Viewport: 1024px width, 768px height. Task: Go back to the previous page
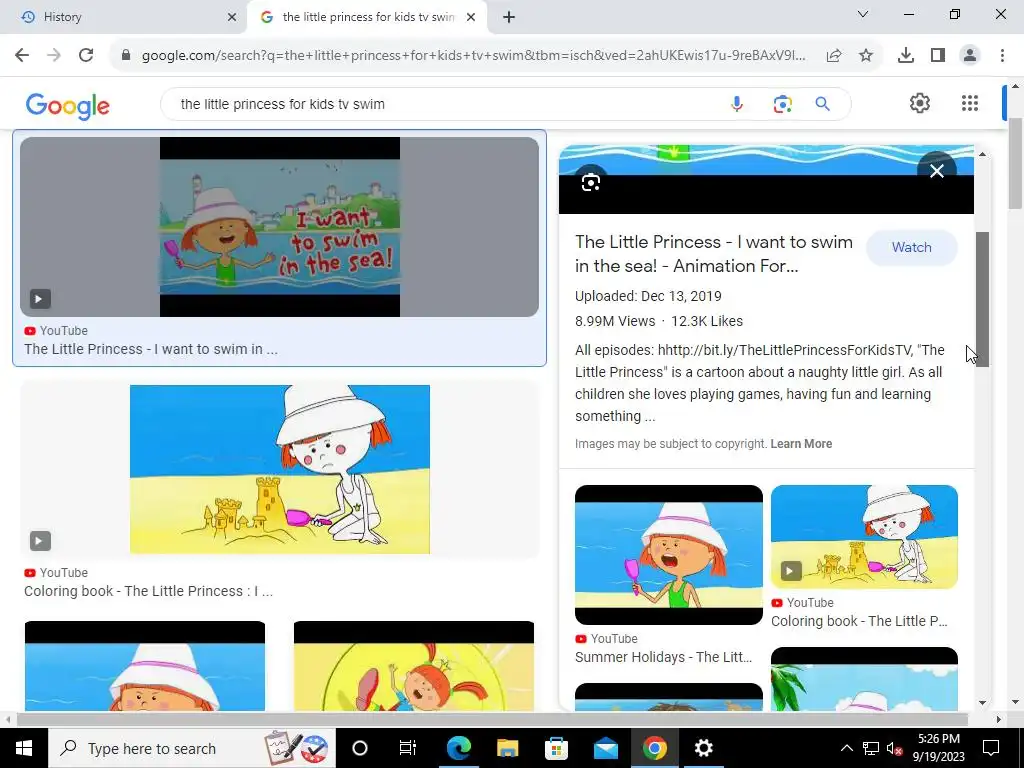point(22,56)
